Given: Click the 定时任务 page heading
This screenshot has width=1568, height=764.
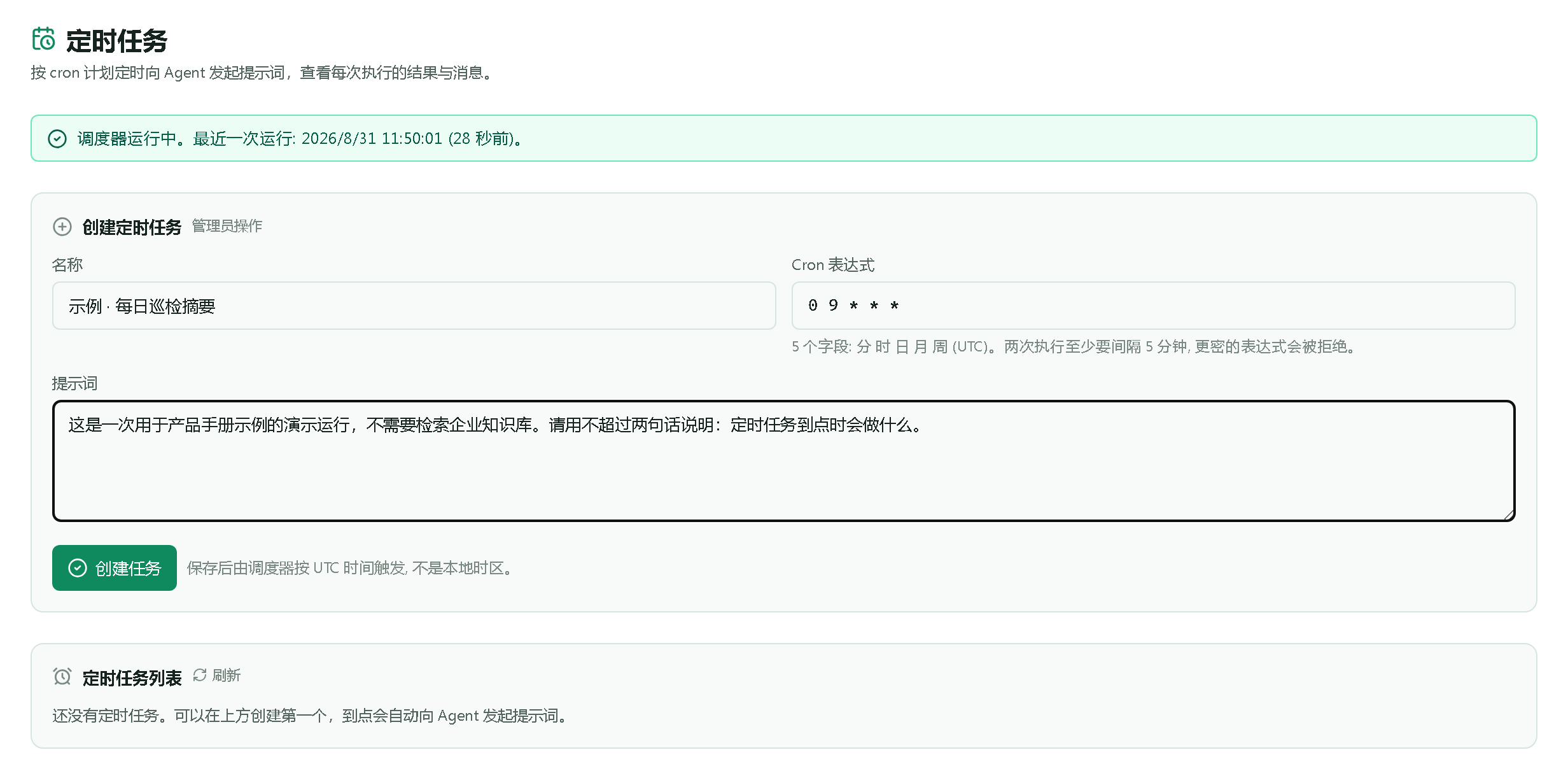Looking at the screenshot, I should [116, 41].
